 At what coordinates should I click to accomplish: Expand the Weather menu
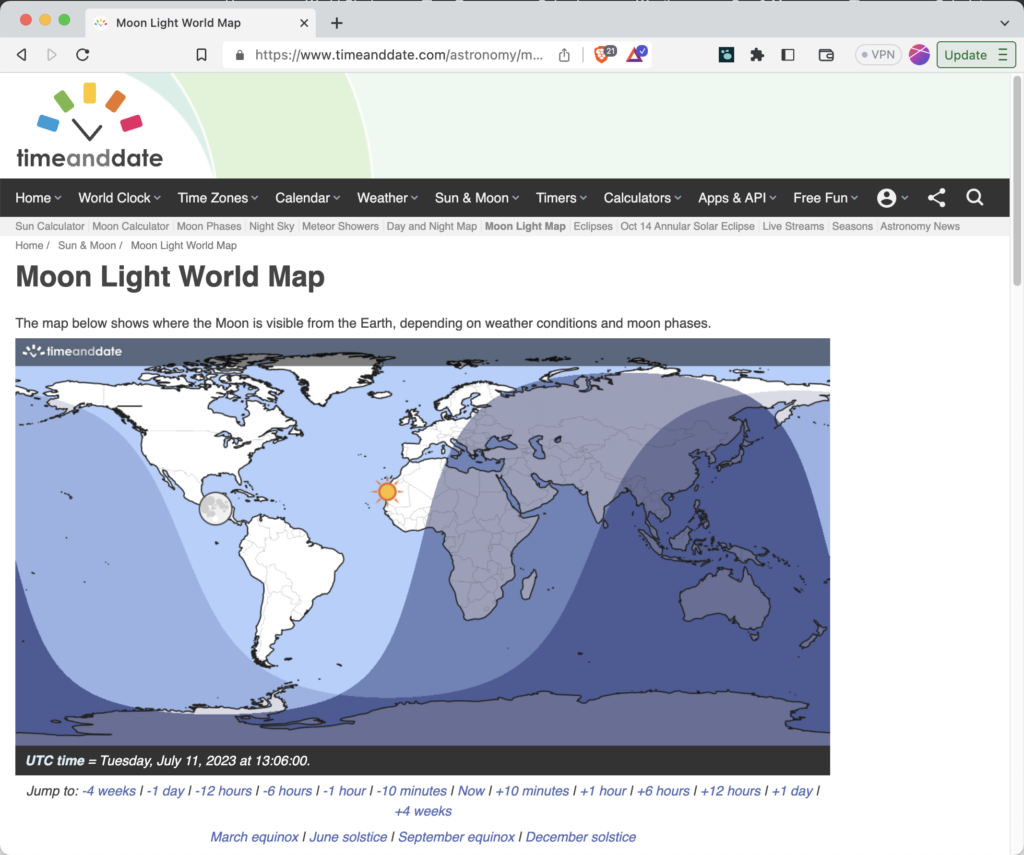coord(387,197)
